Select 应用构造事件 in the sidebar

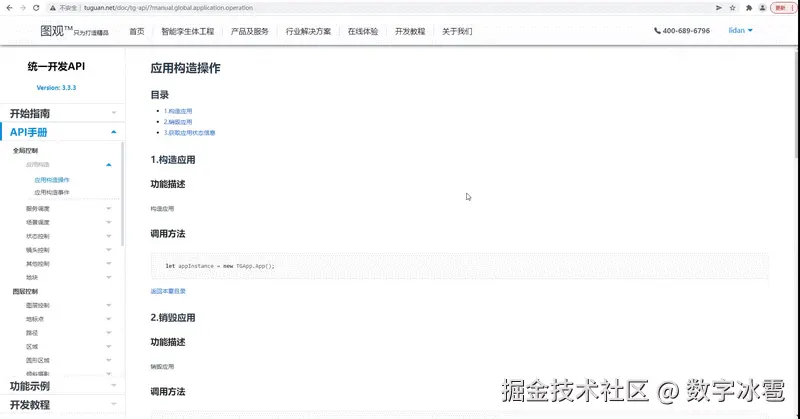(52, 192)
